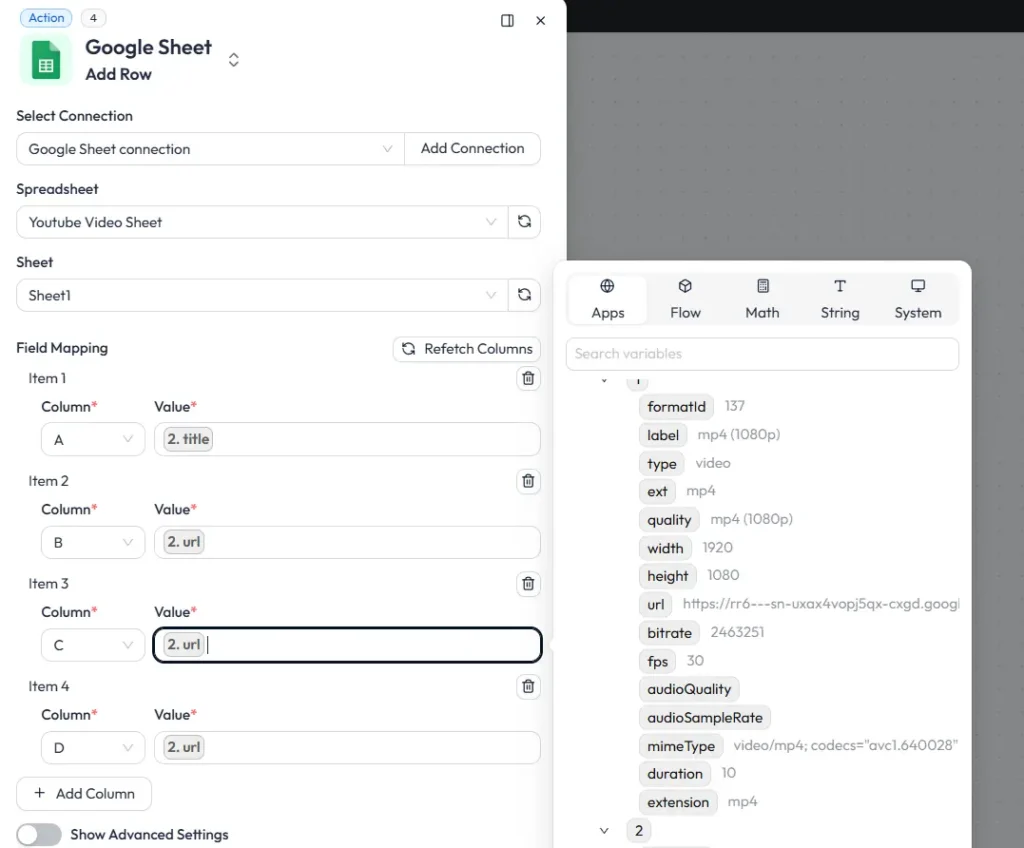
Task: Click inside the Search variables field
Action: (762, 354)
